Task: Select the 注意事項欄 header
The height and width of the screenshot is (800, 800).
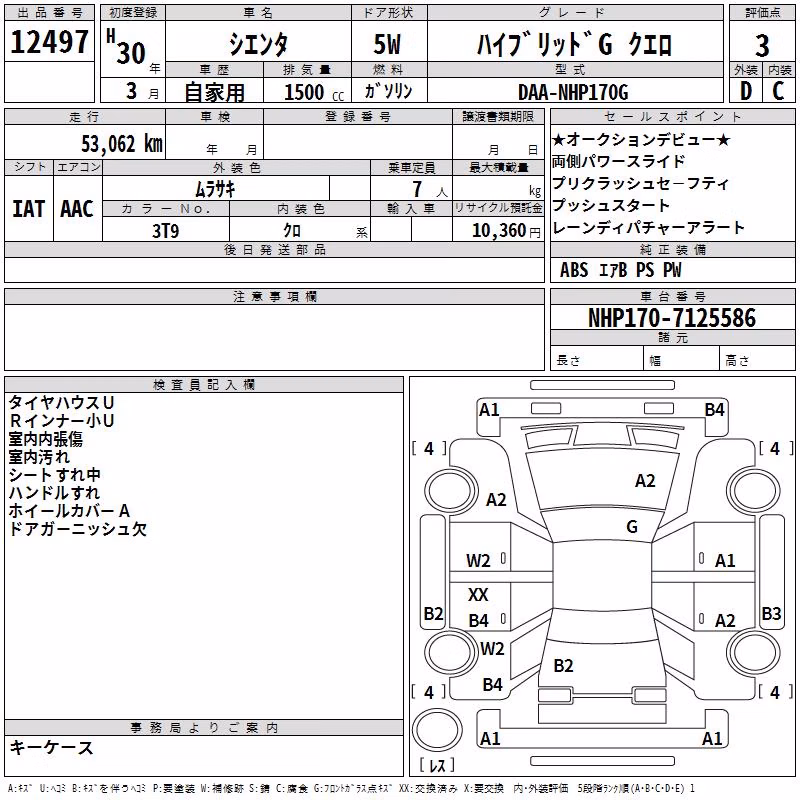Action: pos(274,296)
